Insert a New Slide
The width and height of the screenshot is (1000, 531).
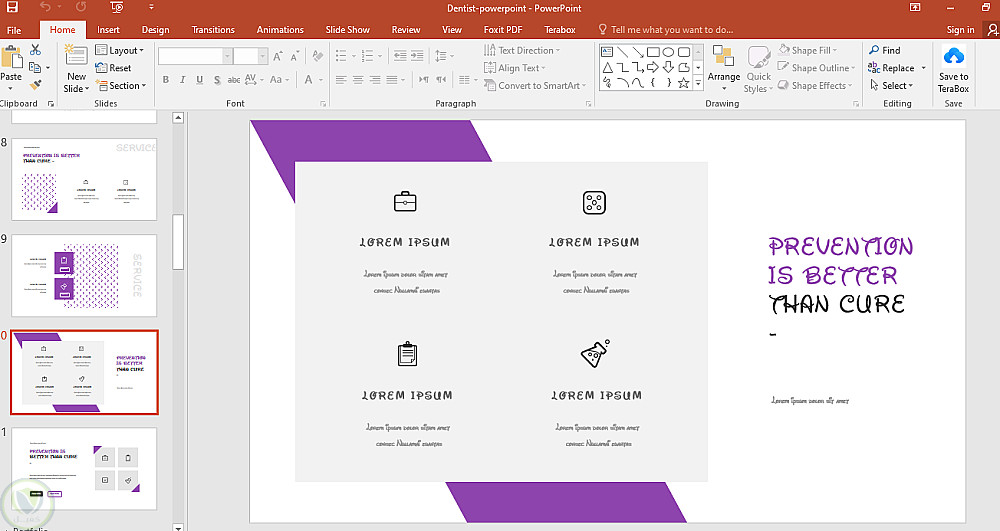tap(76, 68)
